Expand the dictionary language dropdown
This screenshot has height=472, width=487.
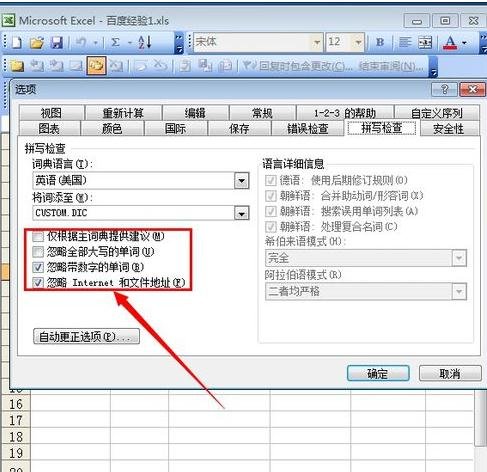click(242, 181)
